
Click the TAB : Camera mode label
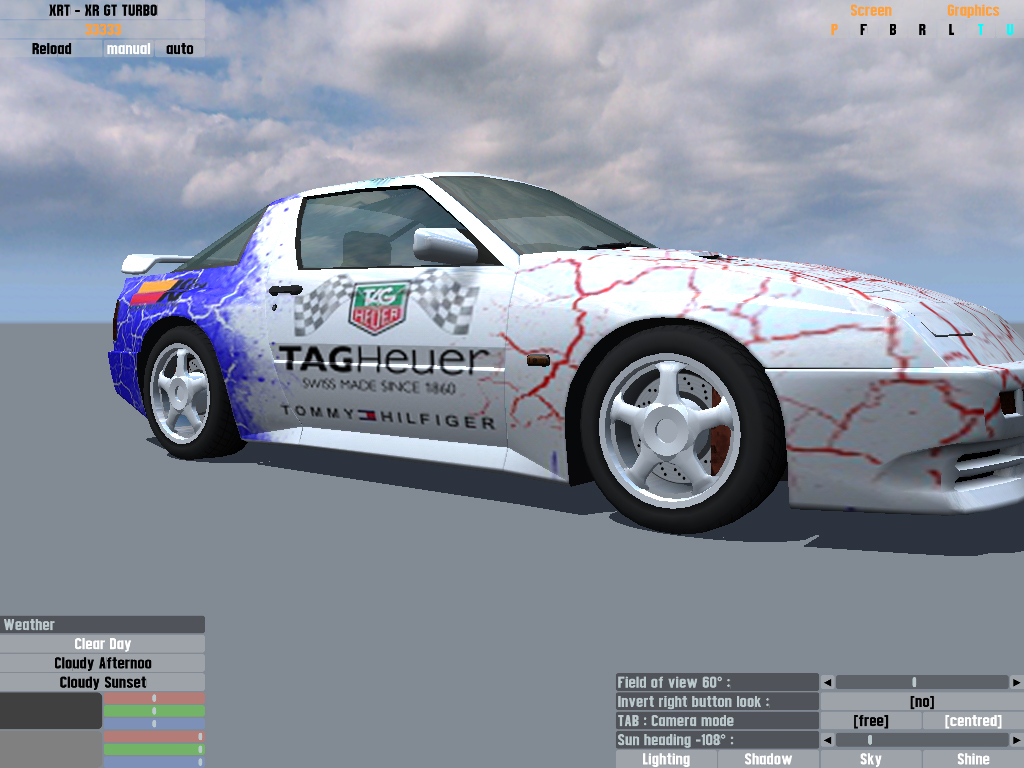[717, 721]
